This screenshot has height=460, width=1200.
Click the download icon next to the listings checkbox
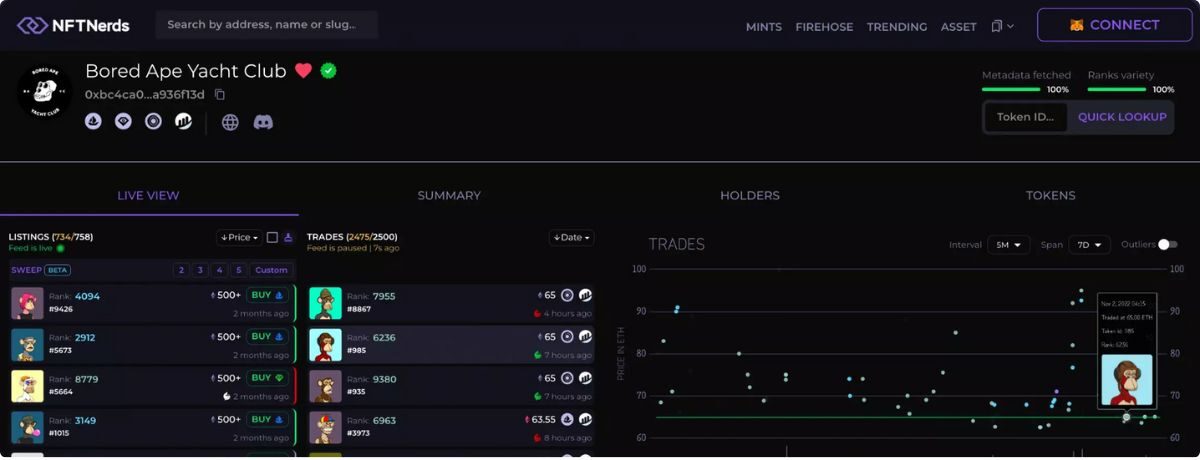[288, 237]
